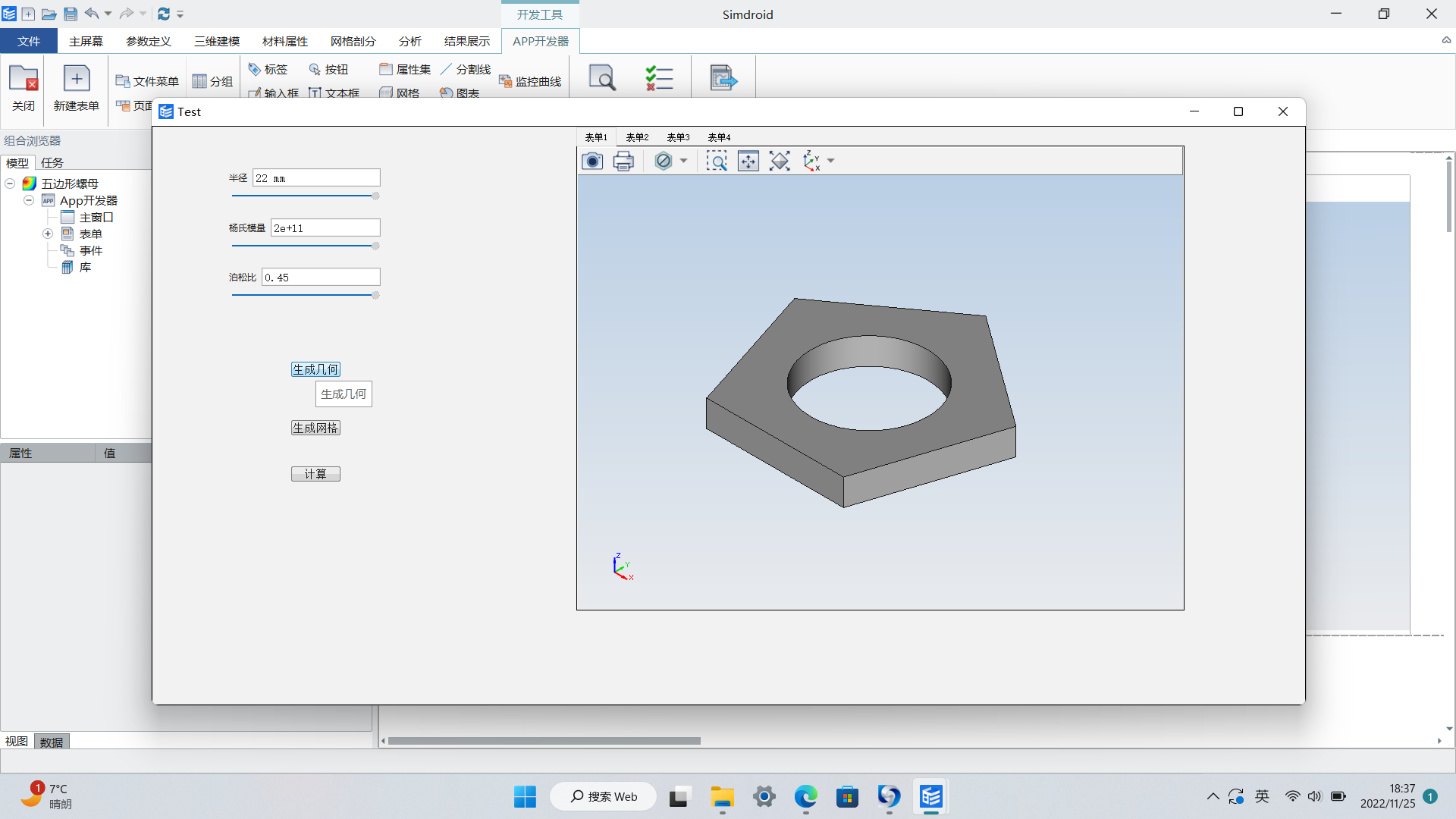This screenshot has width=1456, height=819.
Task: Open the view orientation axis dropdown arrow
Action: pyautogui.click(x=831, y=161)
